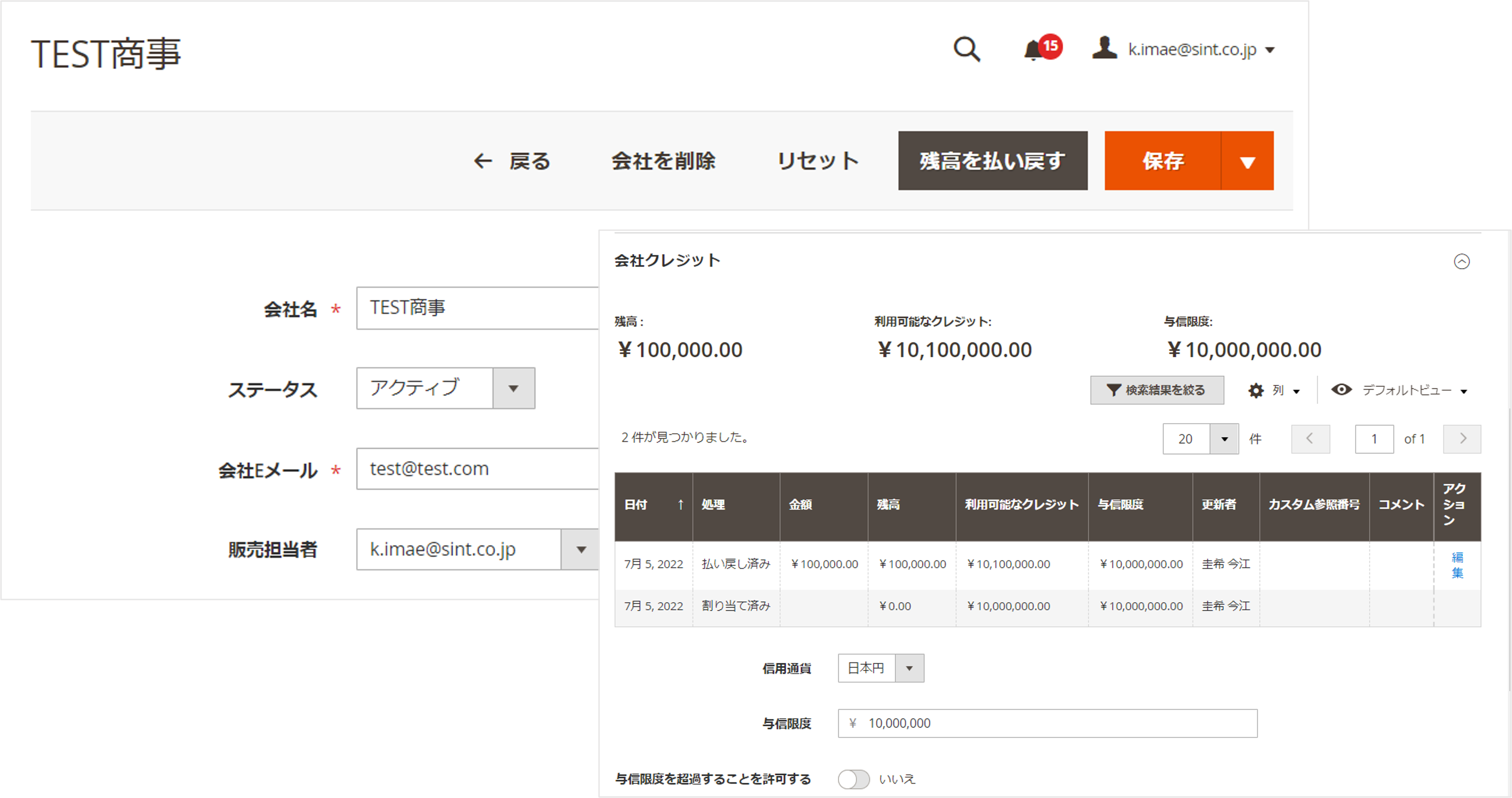Open per-page count dropdown showing 20
Image resolution: width=1512 pixels, height=798 pixels.
point(1224,439)
